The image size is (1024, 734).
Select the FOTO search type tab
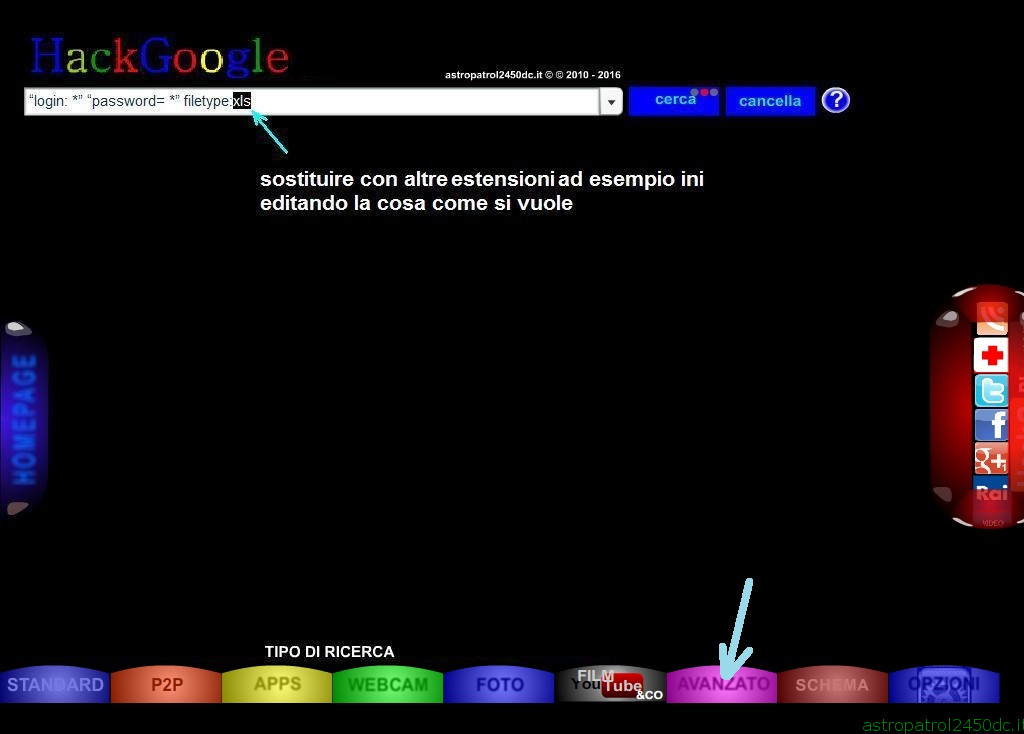pos(499,684)
